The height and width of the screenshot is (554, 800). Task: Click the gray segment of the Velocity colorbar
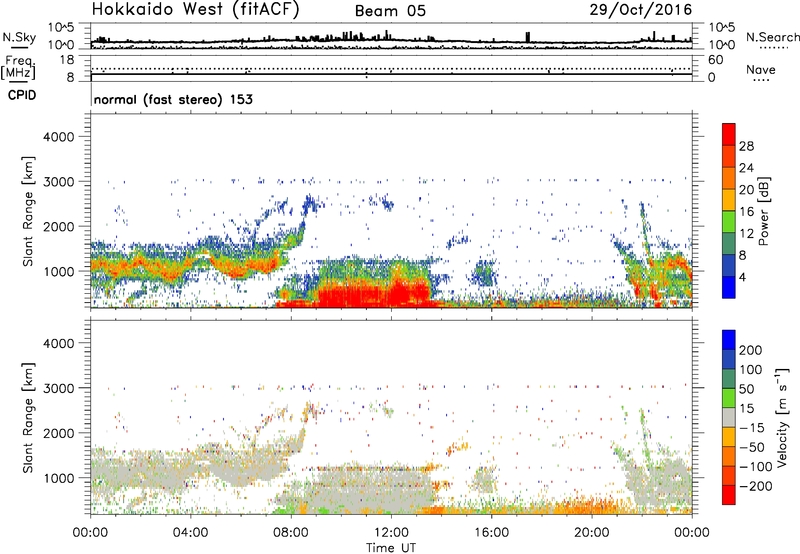tap(729, 417)
